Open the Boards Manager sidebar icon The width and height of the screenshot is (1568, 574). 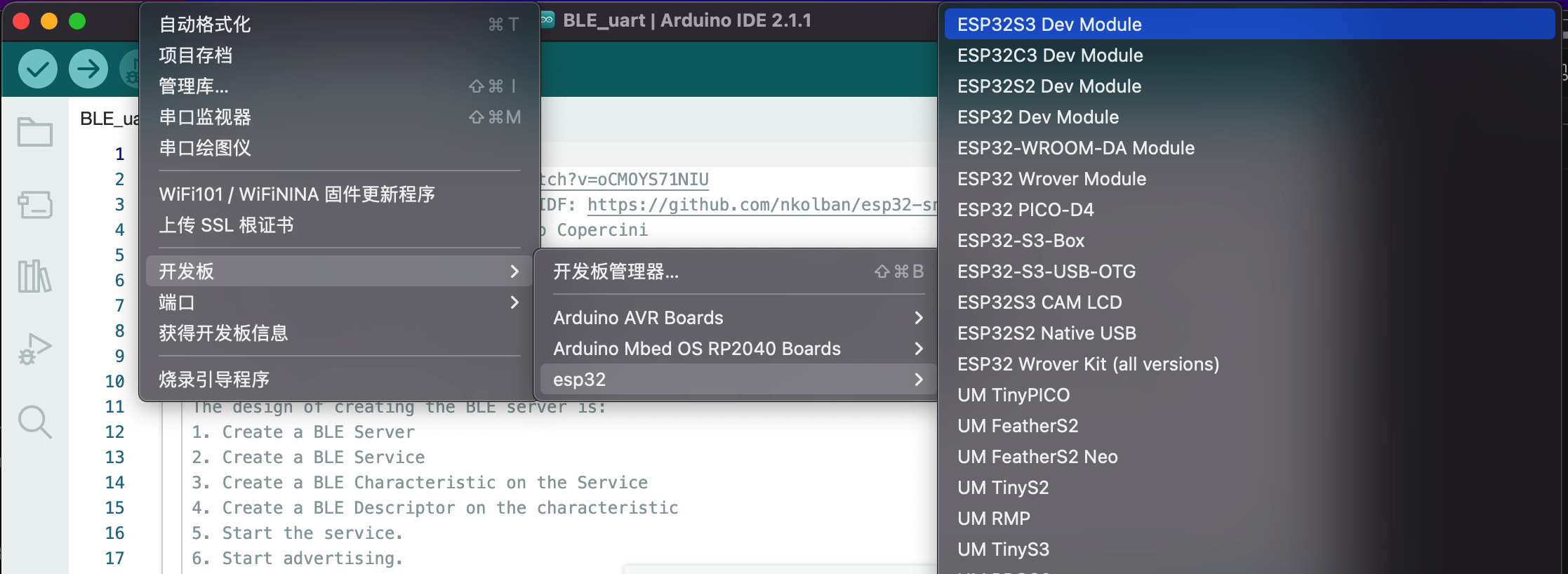(x=35, y=205)
